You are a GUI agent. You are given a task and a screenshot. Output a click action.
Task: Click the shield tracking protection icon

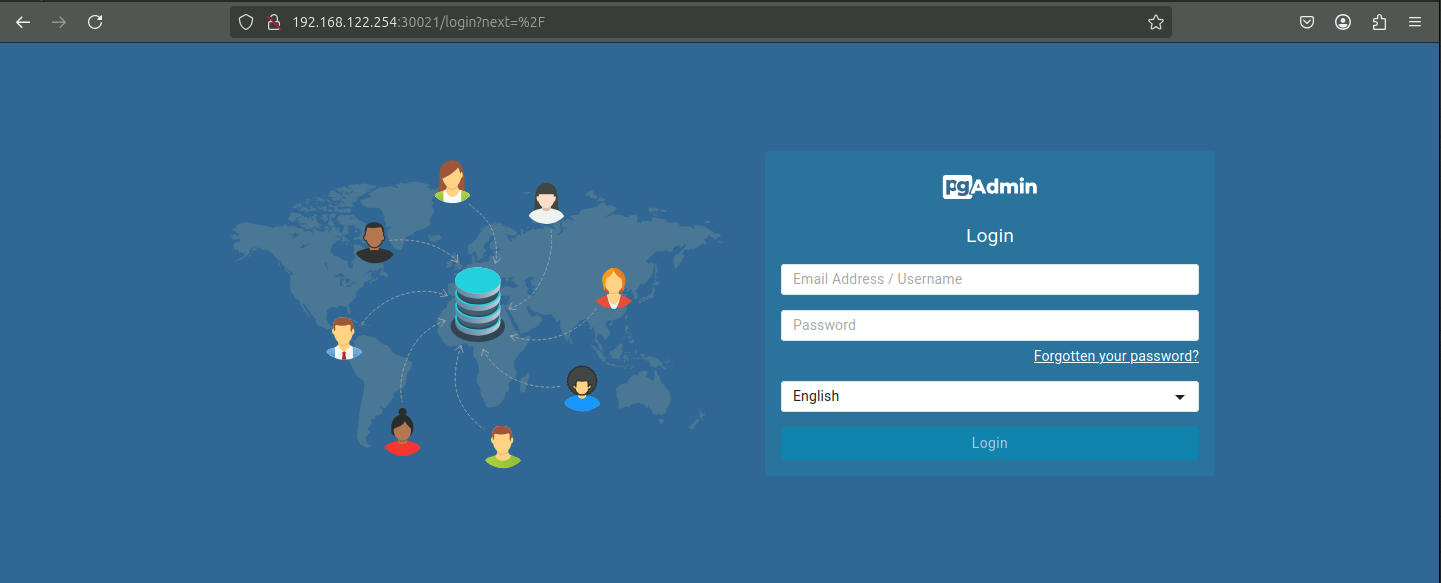pyautogui.click(x=246, y=22)
